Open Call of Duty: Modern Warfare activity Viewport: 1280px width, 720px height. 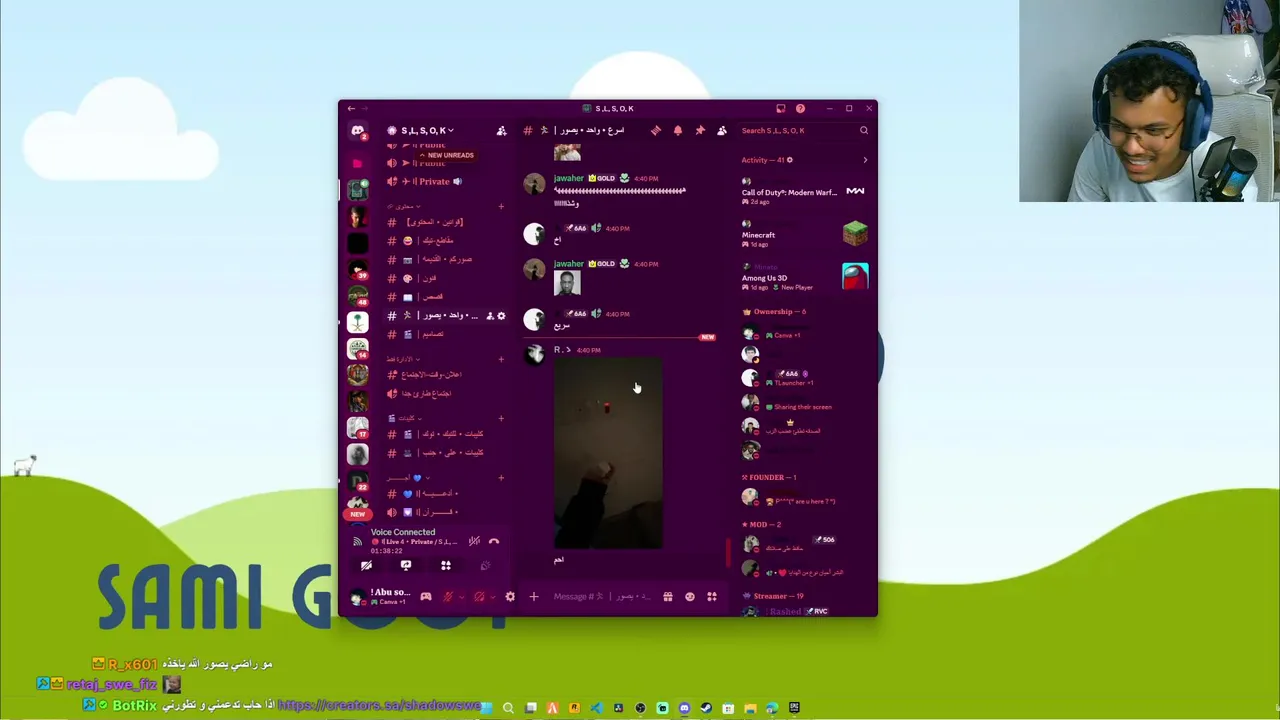(804, 191)
